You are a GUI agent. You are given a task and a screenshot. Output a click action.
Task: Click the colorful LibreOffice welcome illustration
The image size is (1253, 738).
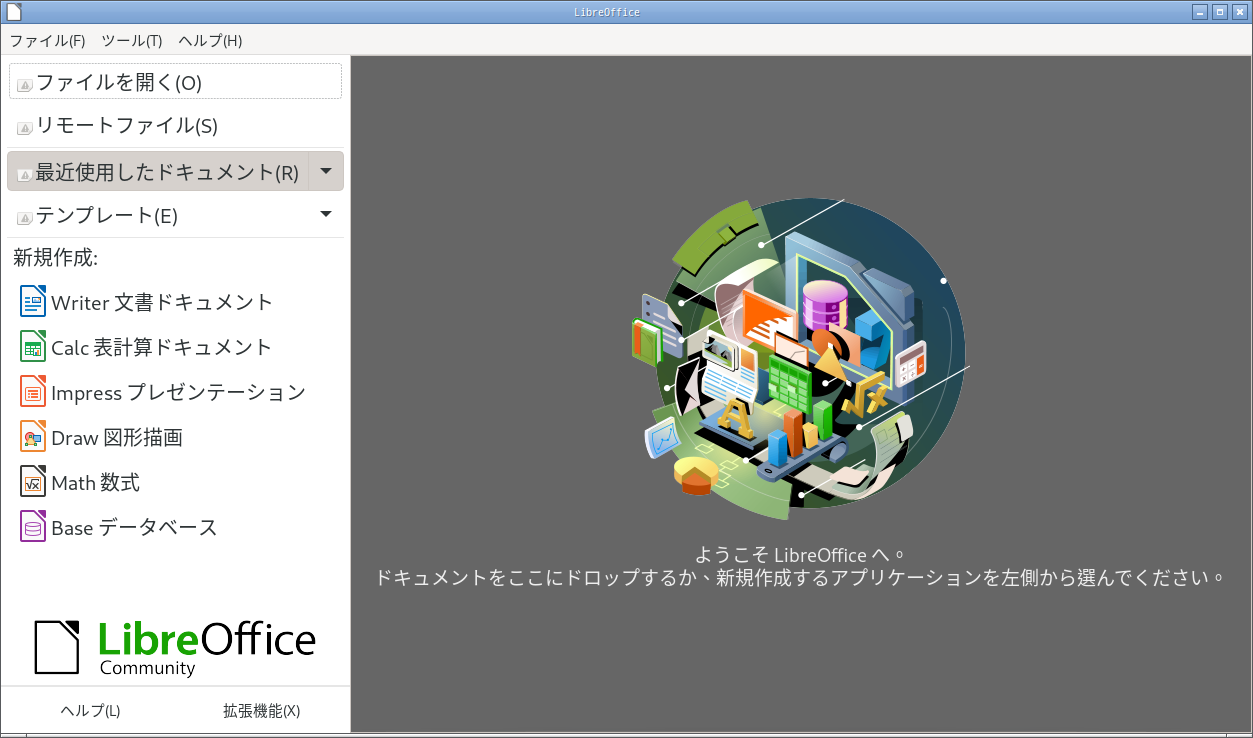(x=800, y=358)
